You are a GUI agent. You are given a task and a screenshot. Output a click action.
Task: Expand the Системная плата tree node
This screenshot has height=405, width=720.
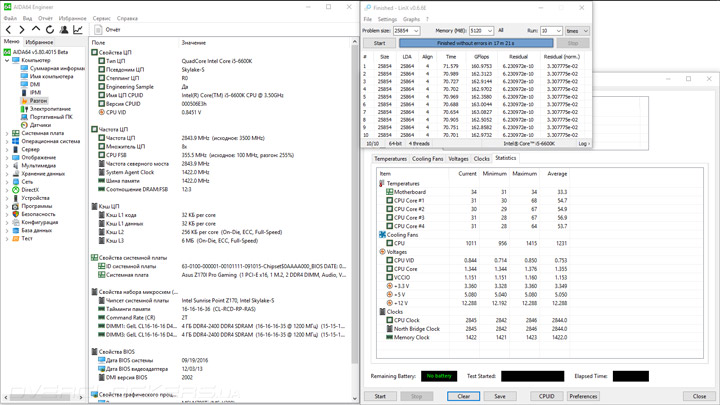point(7,133)
